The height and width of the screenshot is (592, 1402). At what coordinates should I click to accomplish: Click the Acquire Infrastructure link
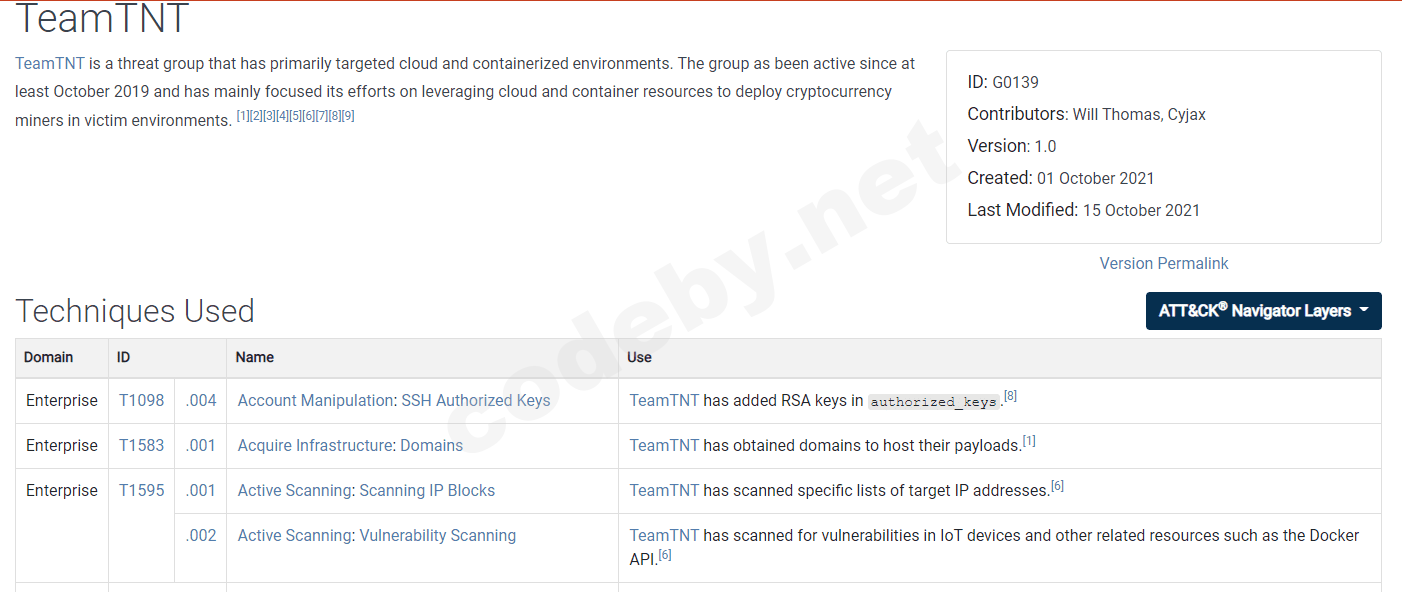314,445
